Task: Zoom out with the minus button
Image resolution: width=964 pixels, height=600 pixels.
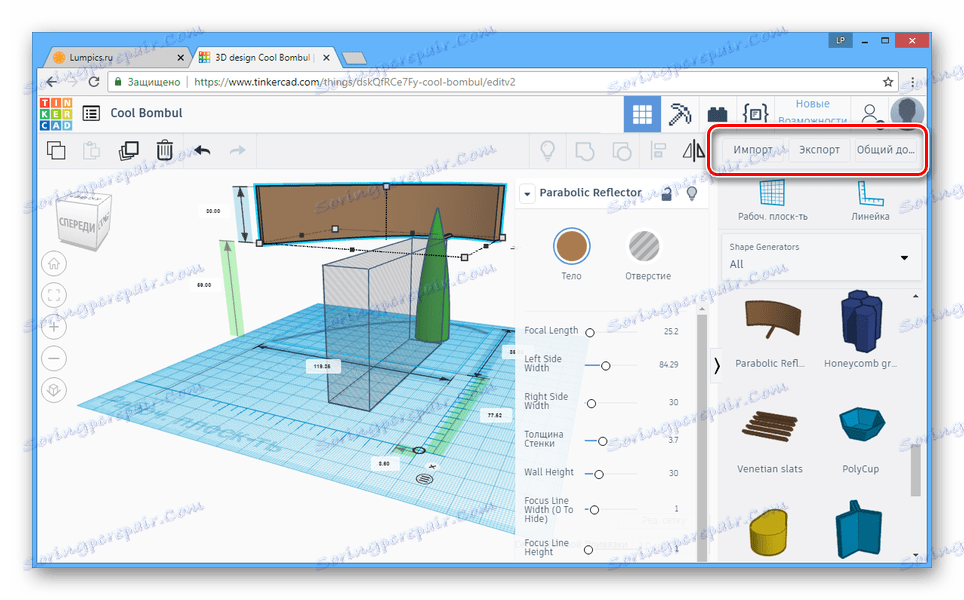Action: [54, 358]
